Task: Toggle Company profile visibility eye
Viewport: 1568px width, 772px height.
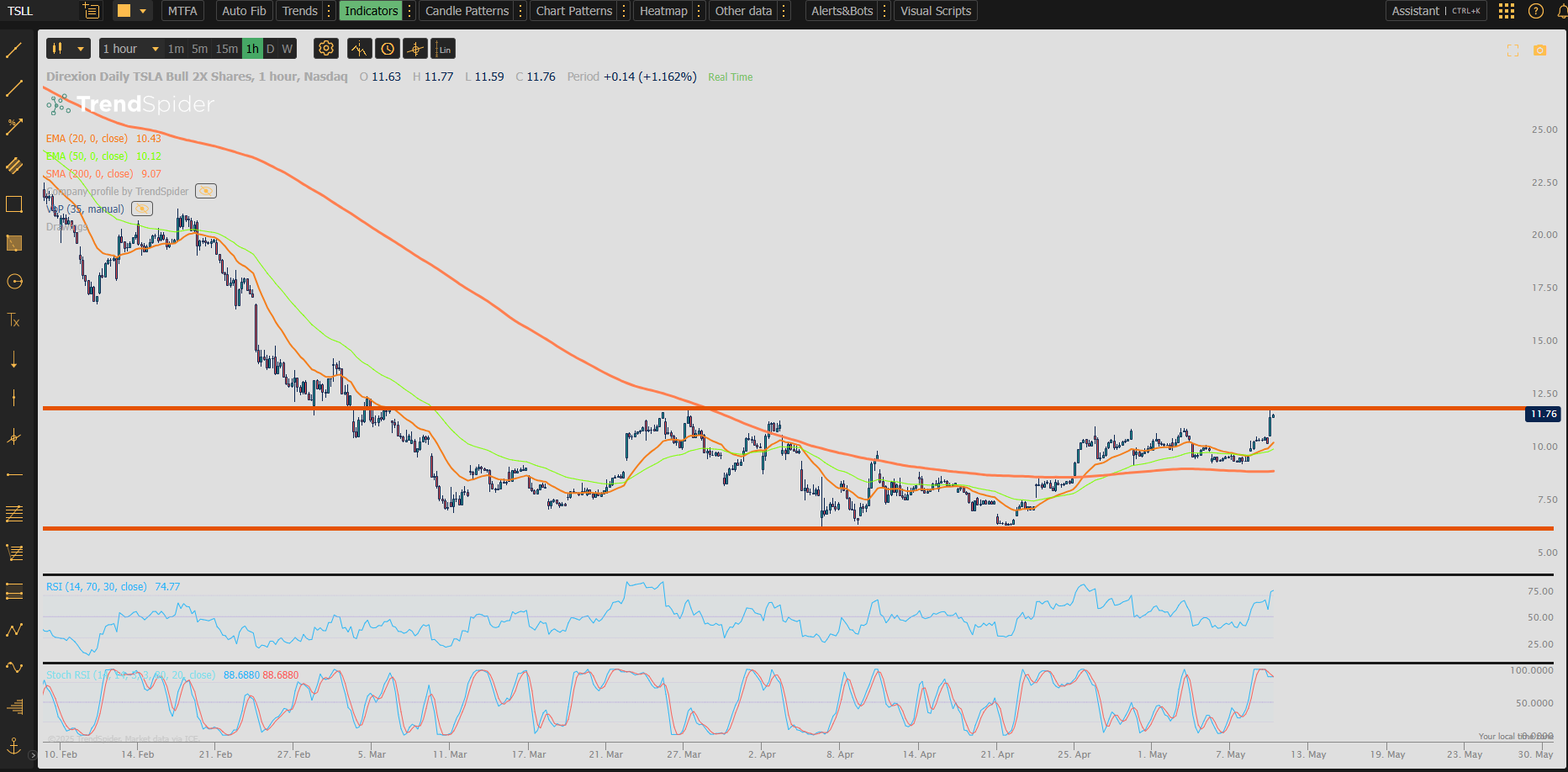Action: tap(206, 191)
